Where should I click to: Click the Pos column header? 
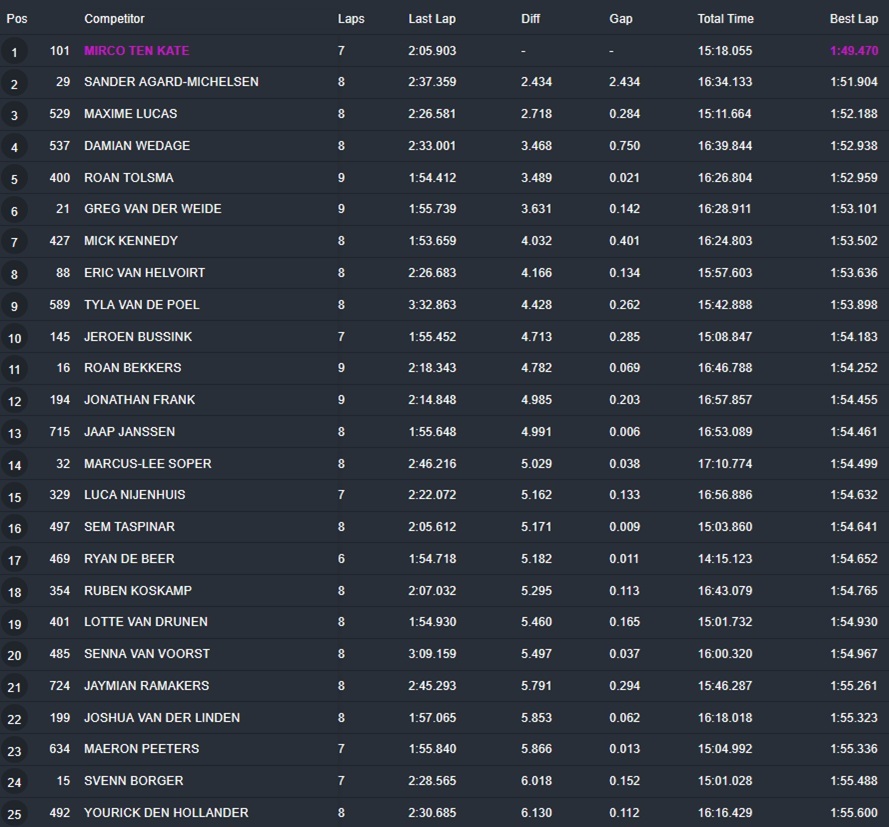(x=17, y=19)
